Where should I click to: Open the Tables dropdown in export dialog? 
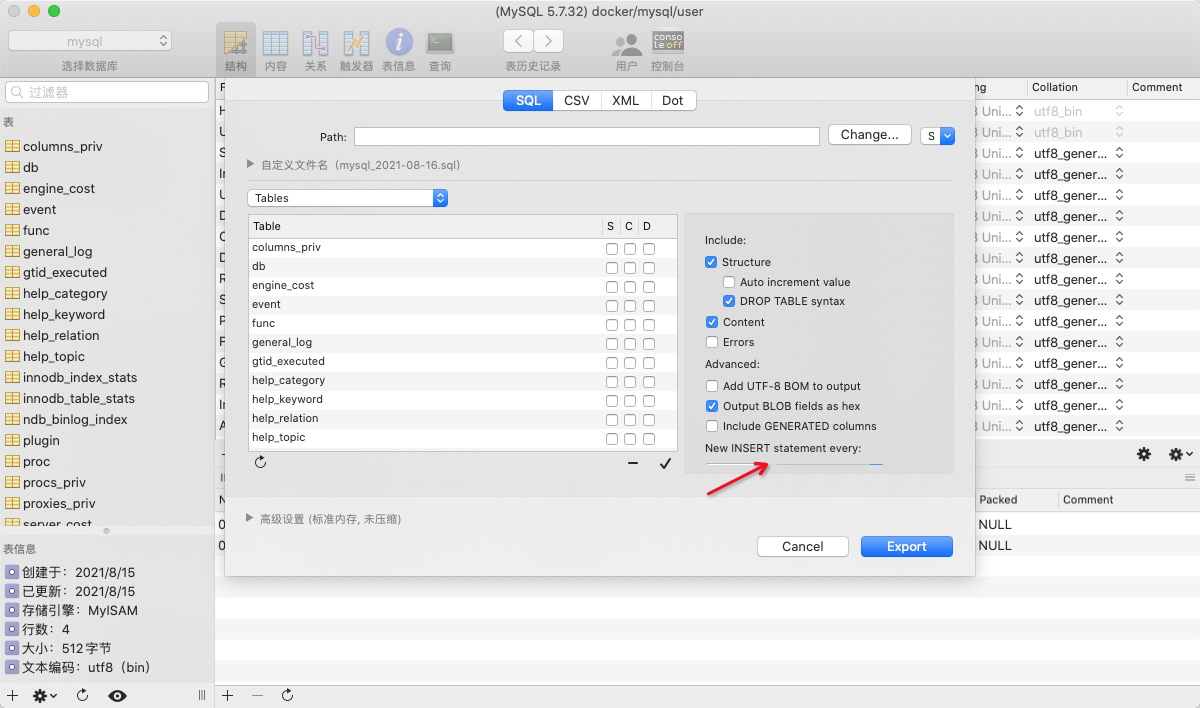(x=347, y=197)
